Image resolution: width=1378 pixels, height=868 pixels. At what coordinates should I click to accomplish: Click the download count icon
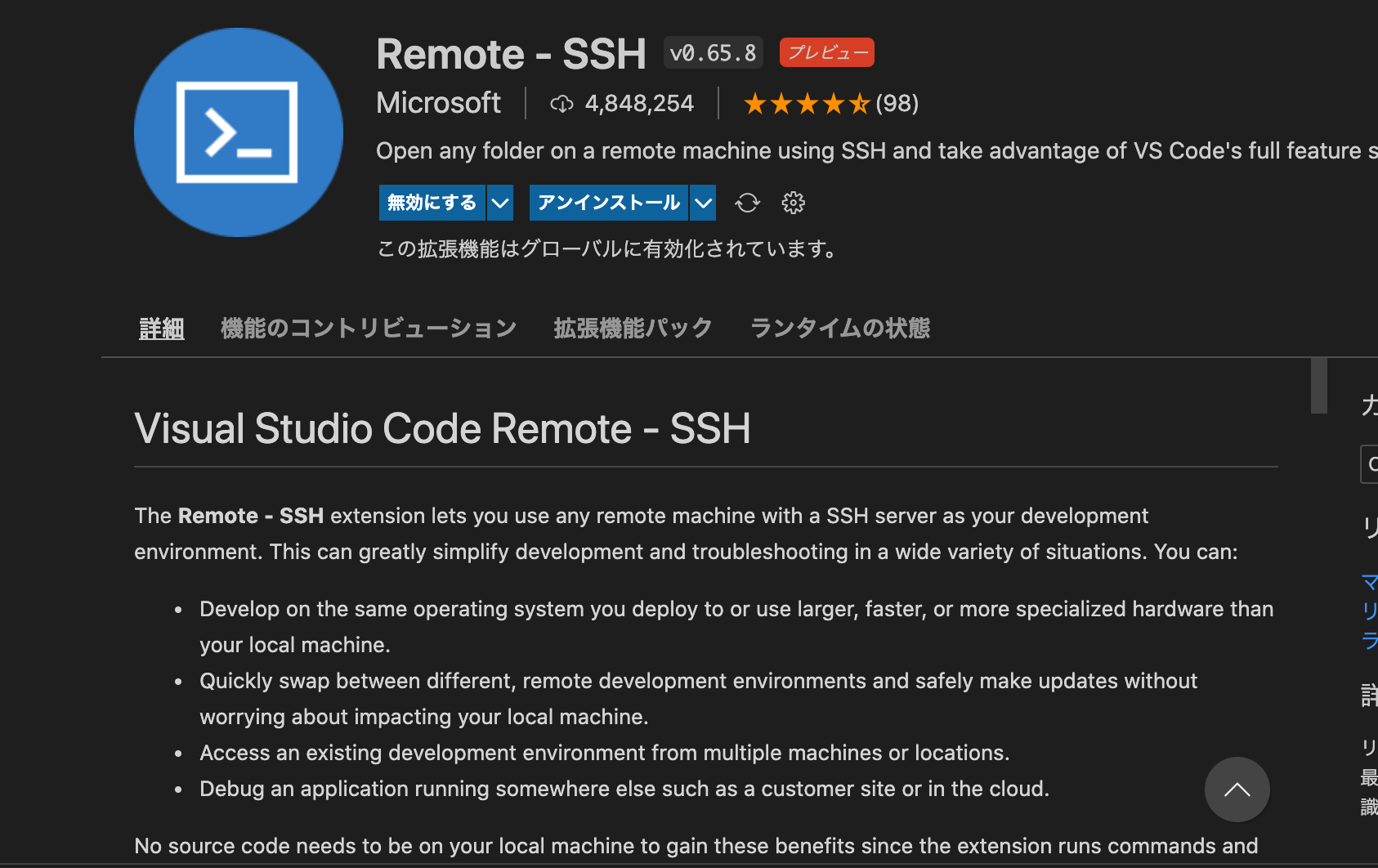coord(561,103)
